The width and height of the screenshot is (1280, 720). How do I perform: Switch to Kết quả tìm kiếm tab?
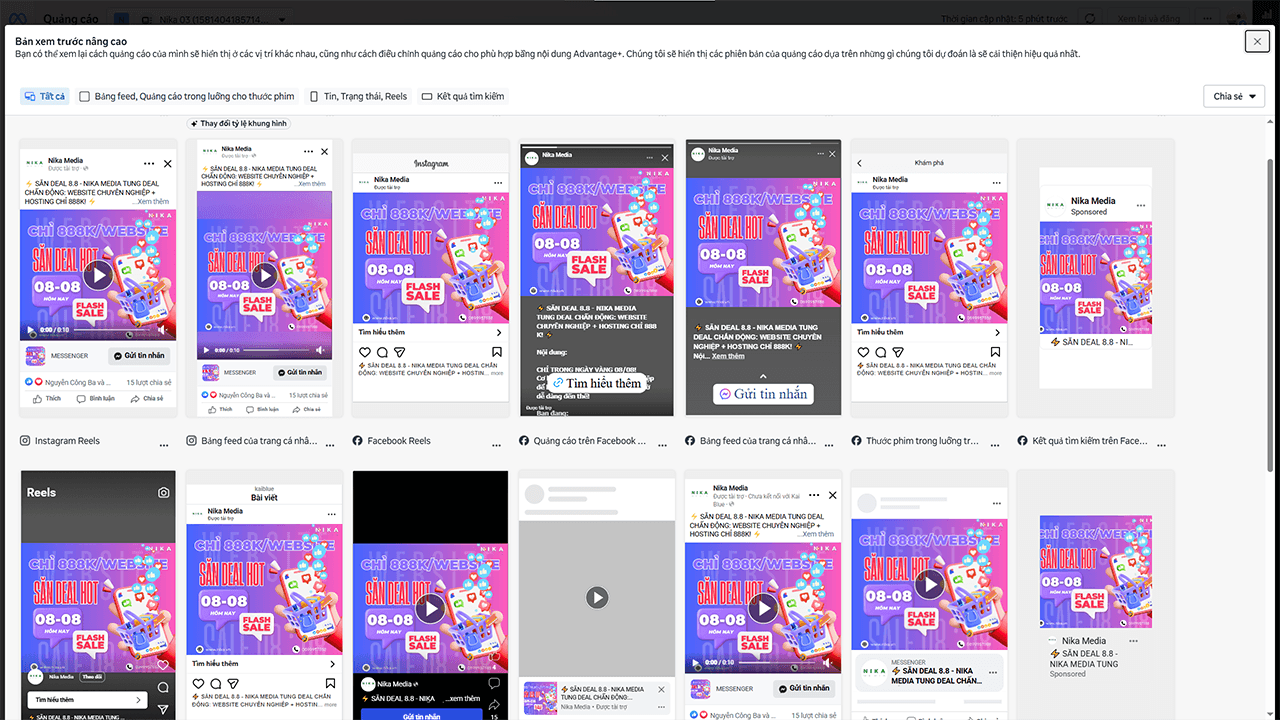(x=463, y=96)
